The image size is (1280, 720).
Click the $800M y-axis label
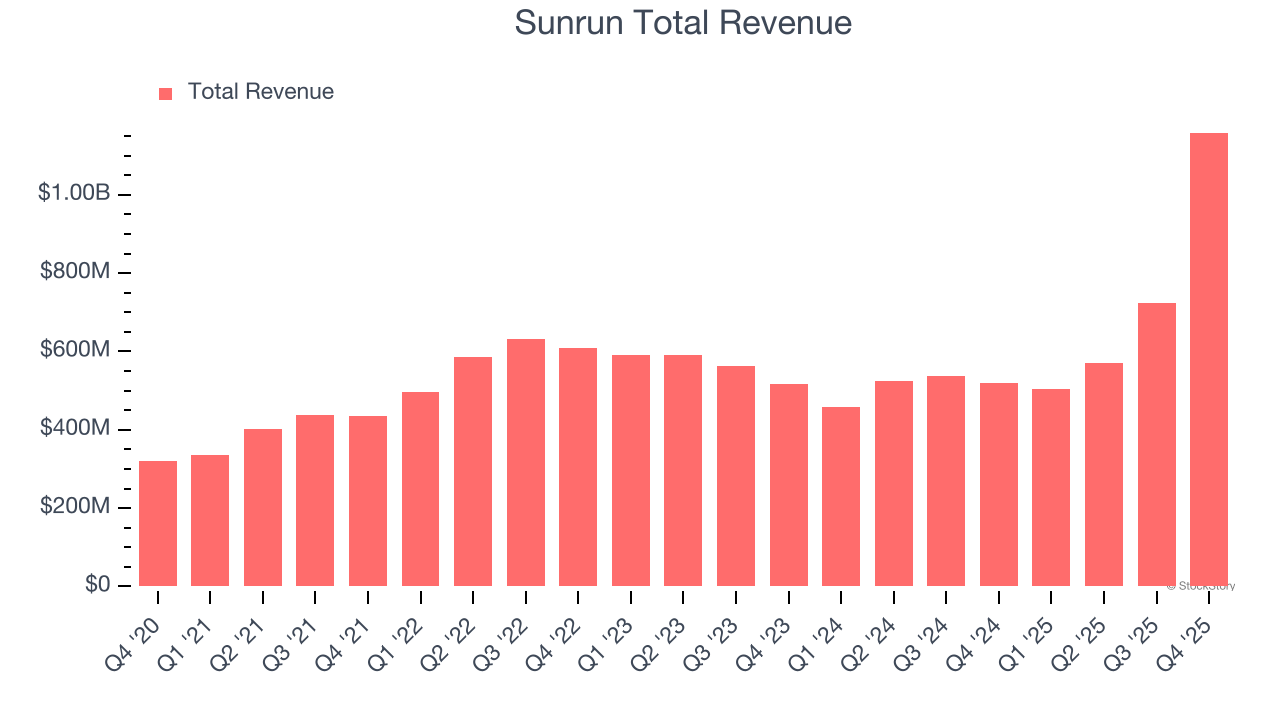(76, 272)
